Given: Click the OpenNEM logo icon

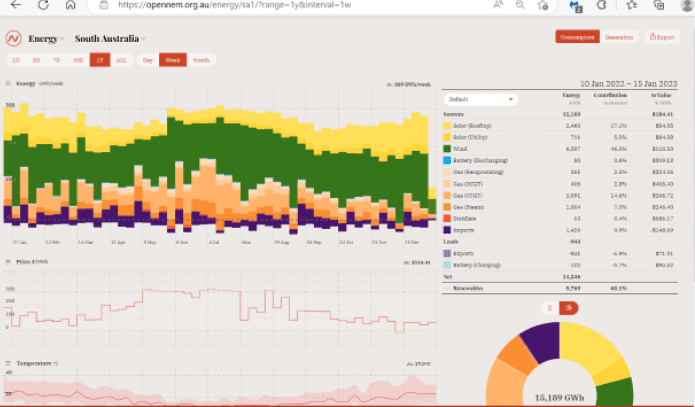Looking at the screenshot, I should tap(14, 39).
